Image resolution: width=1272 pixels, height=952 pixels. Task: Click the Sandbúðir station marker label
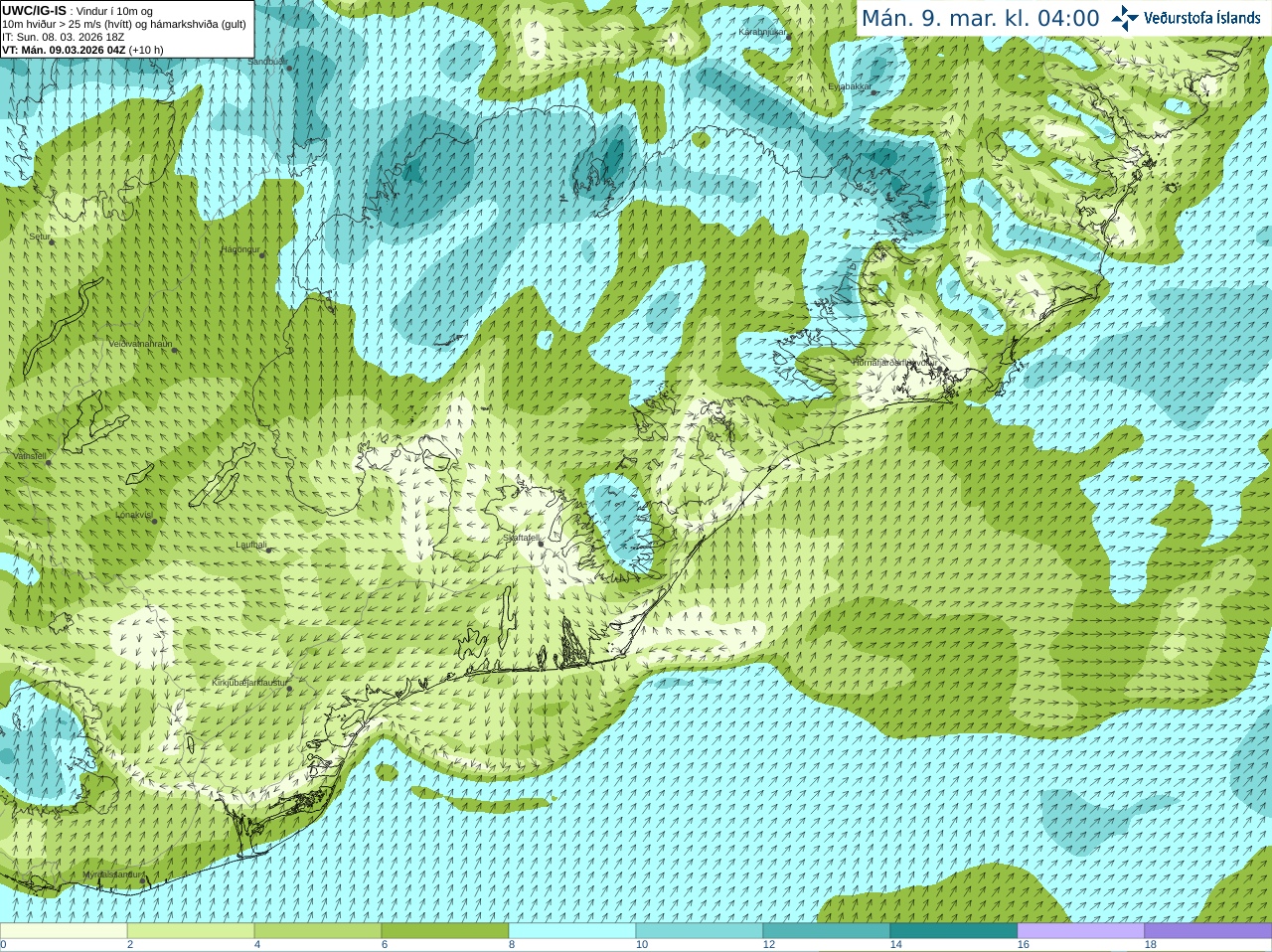266,62
